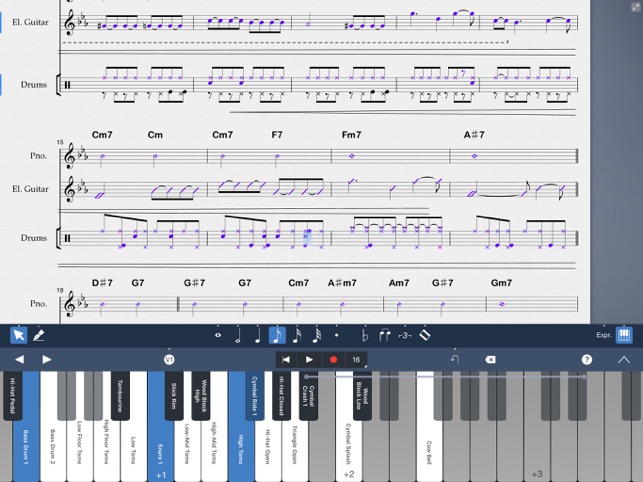Screen dimensions: 643x482
Task: Insert a triplet tuplet
Action: point(404,335)
